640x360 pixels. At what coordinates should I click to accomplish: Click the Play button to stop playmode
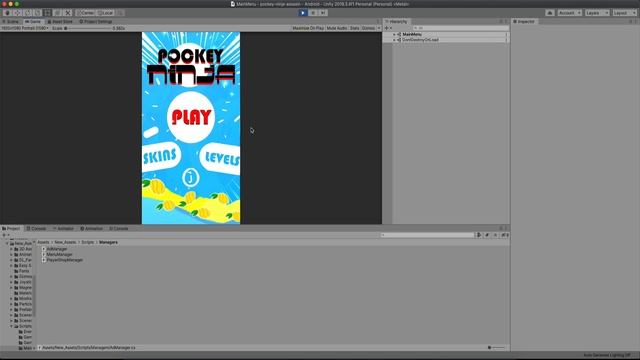coord(303,13)
